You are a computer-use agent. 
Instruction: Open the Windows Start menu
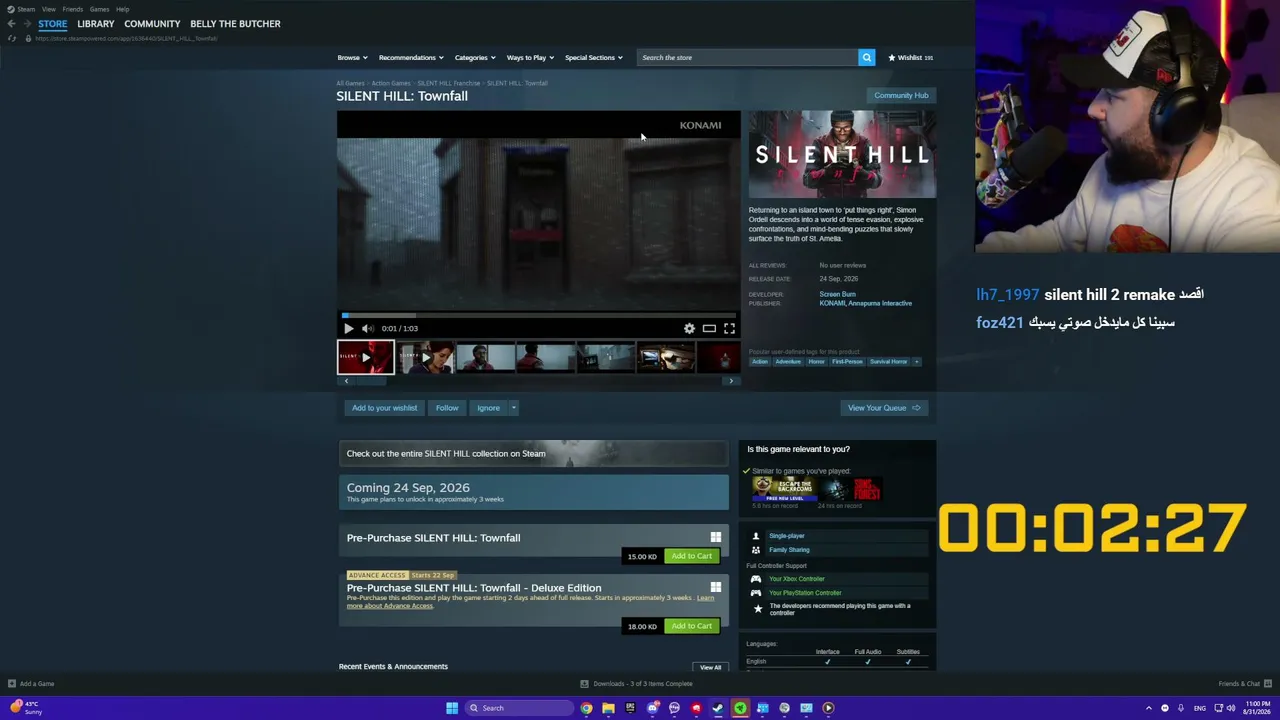click(452, 708)
